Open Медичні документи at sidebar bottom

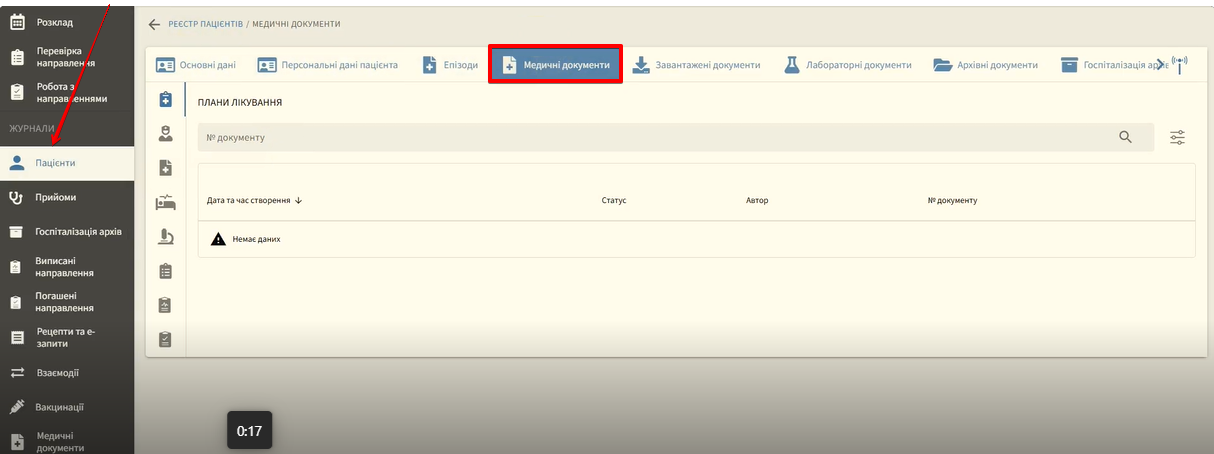point(67,441)
